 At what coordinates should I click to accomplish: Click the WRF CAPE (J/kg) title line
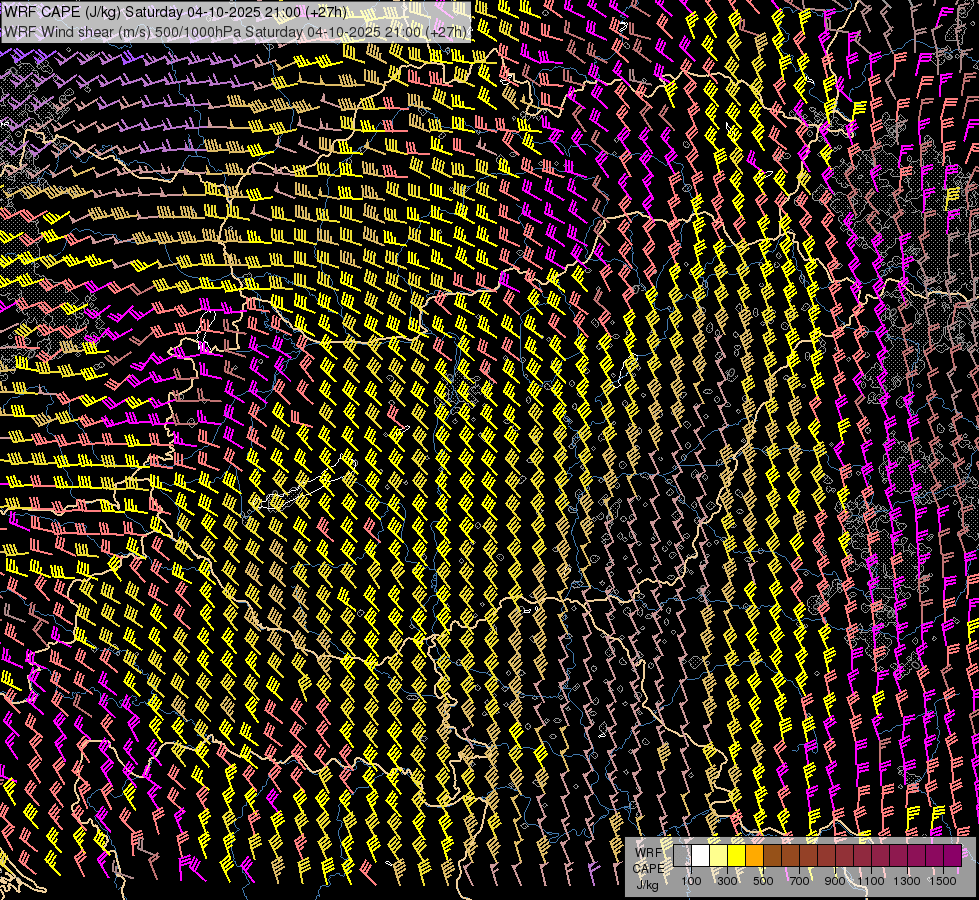175,11
